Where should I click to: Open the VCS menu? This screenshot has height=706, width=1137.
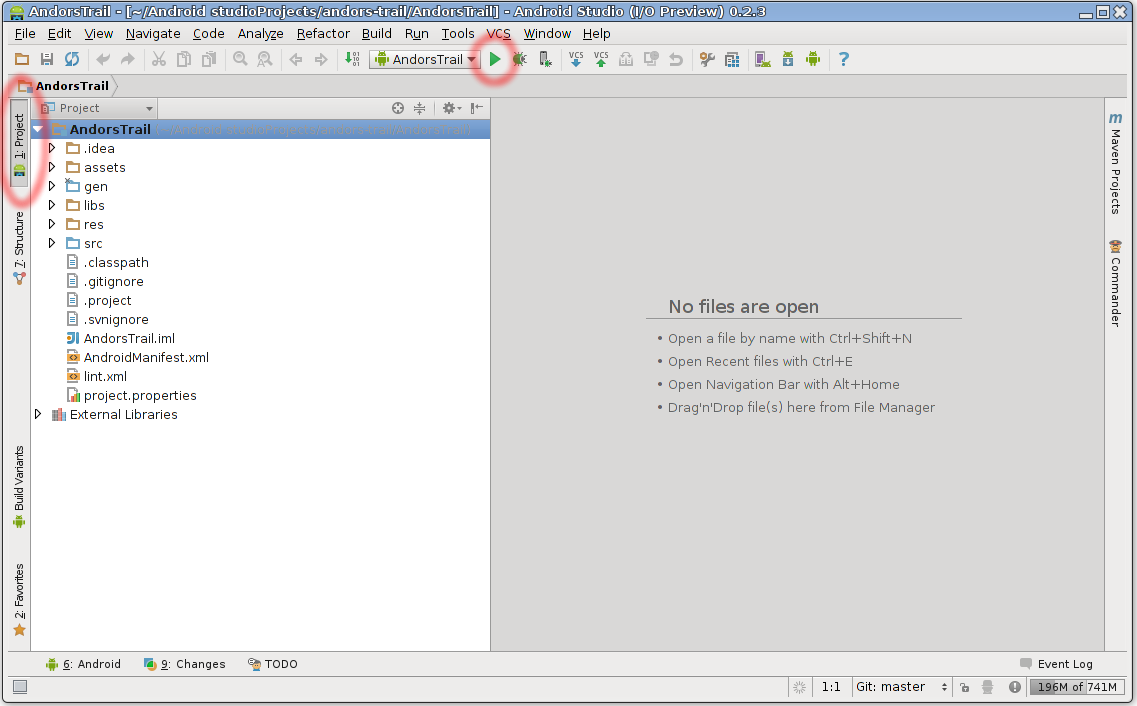coord(498,33)
